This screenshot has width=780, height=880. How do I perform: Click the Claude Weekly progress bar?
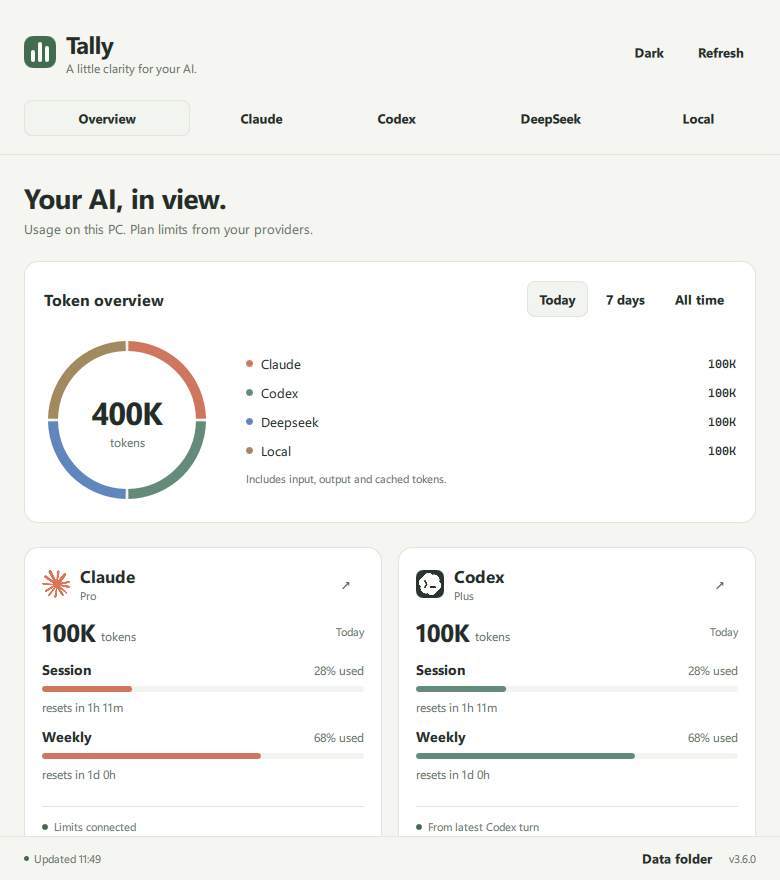tap(203, 756)
